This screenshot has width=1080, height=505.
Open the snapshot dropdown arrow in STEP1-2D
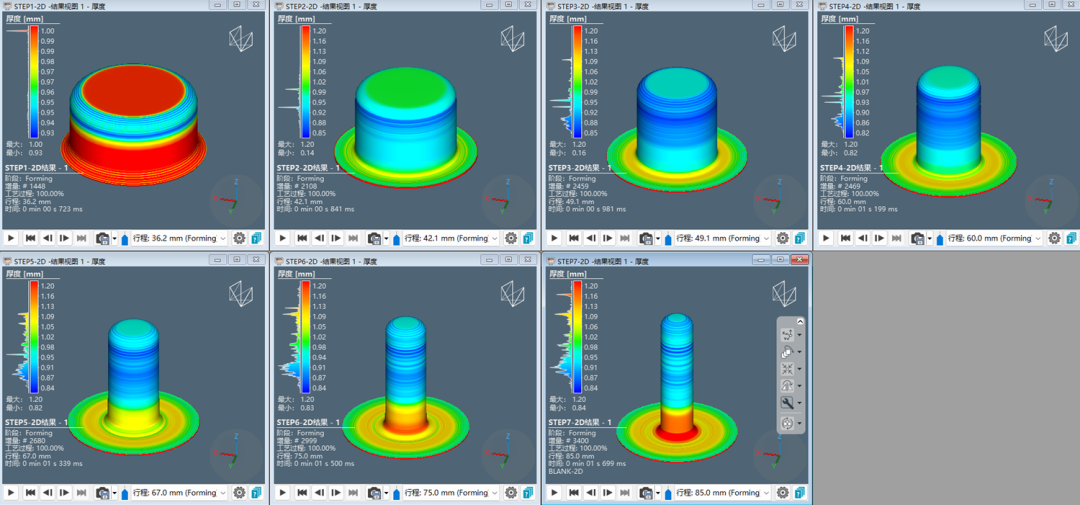[114, 238]
